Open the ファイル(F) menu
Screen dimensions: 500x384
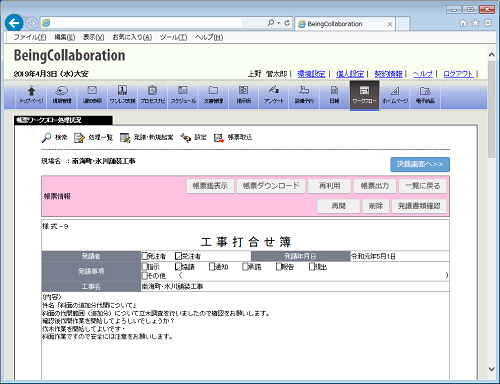click(x=30, y=37)
